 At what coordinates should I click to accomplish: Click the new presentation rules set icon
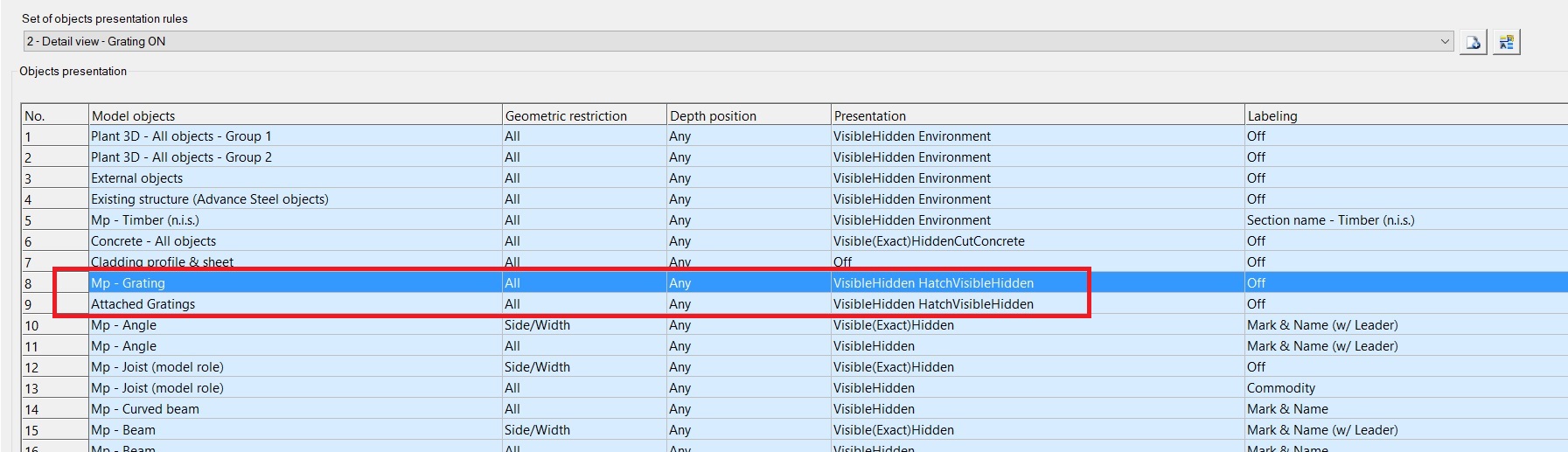1473,42
